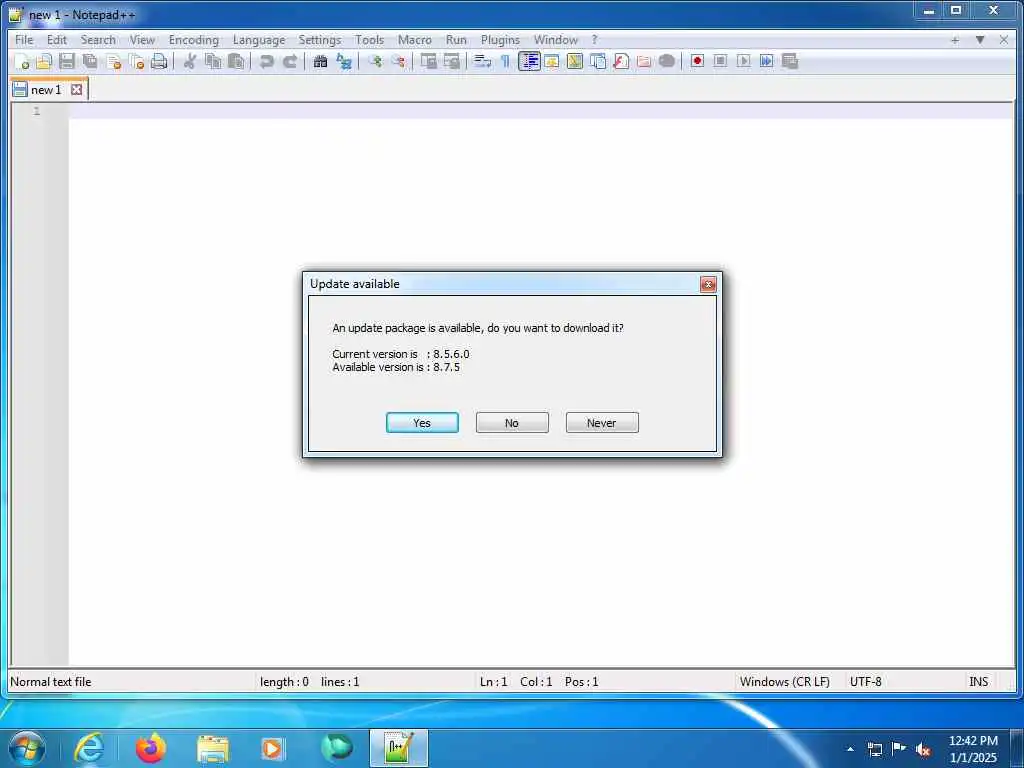Open the Plugins menu
Image resolution: width=1024 pixels, height=768 pixels.
[x=500, y=40]
